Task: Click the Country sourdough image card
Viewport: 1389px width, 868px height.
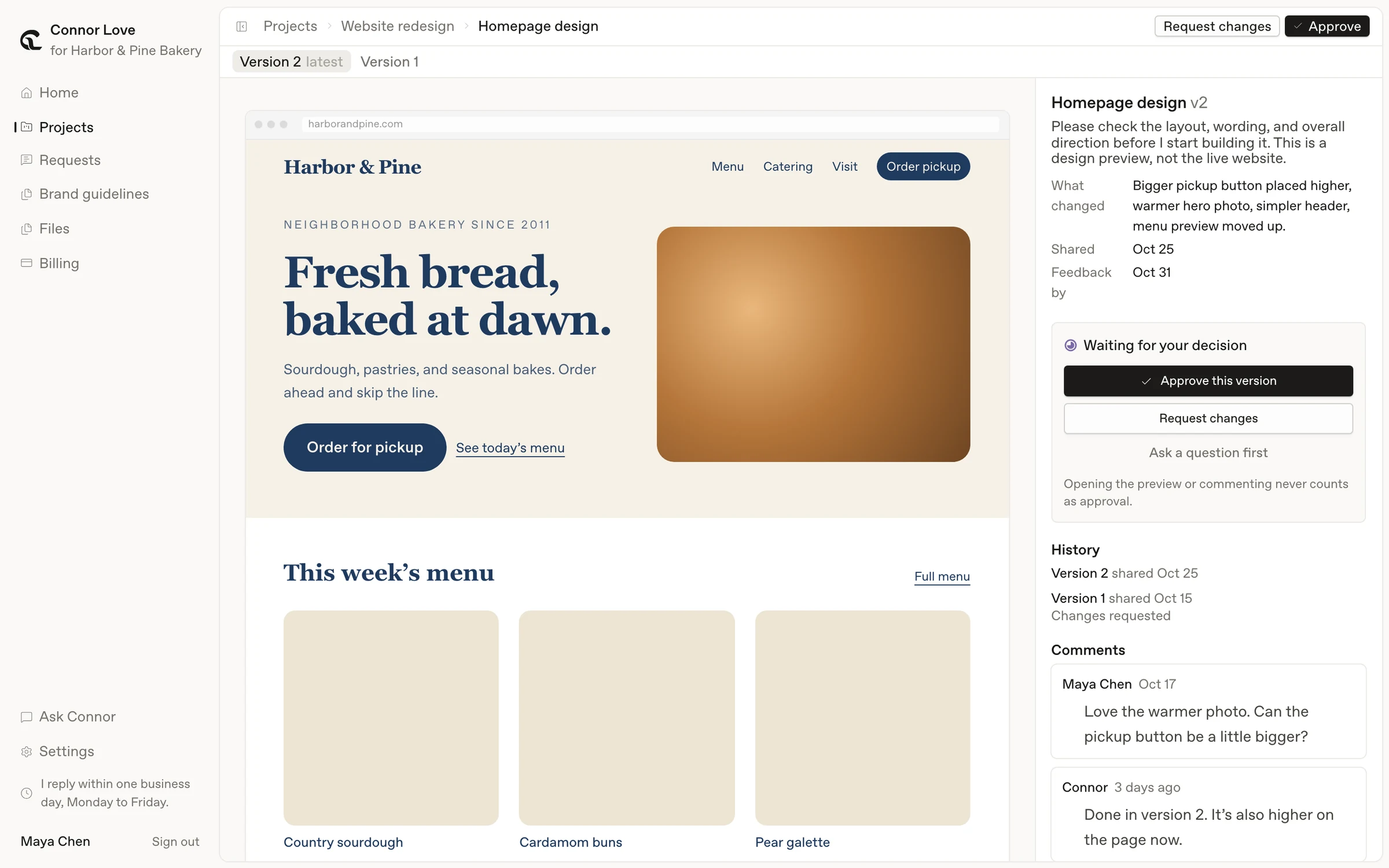Action: coord(391,718)
